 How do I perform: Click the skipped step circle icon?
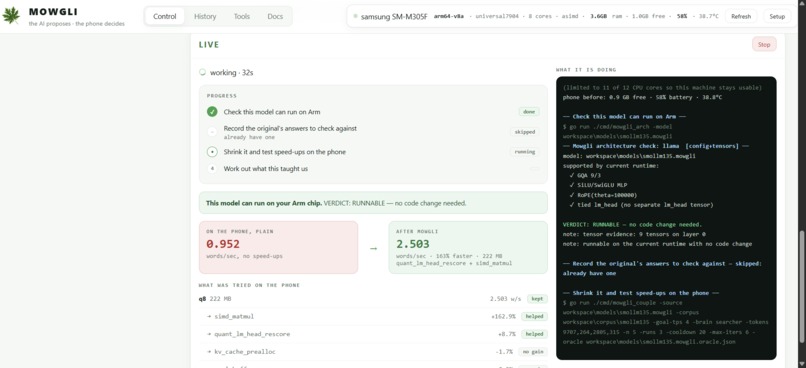click(x=212, y=132)
